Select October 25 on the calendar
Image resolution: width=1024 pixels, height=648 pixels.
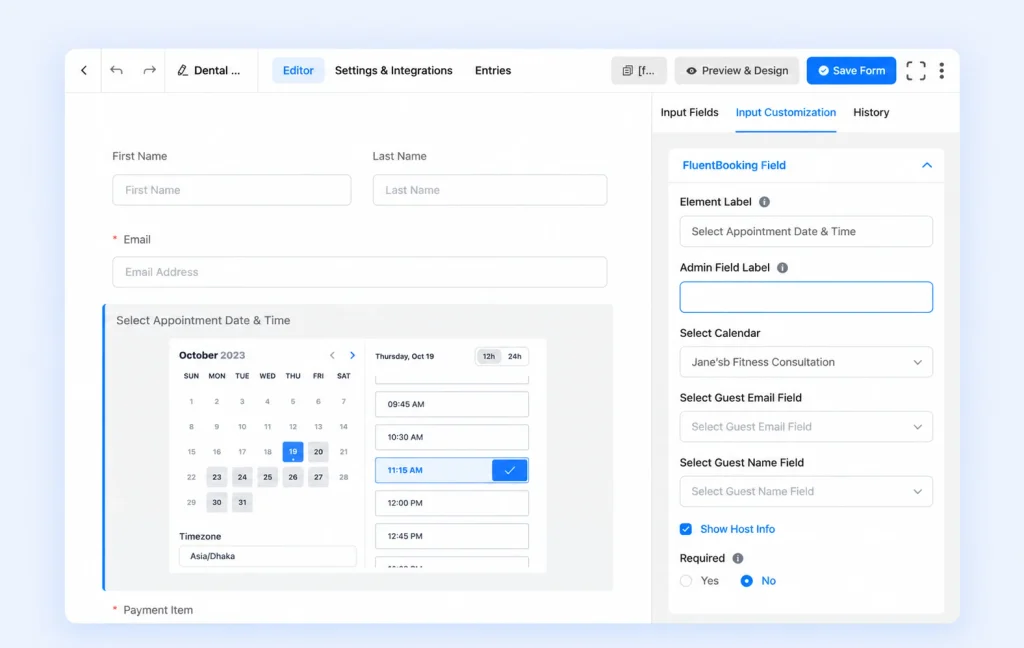tap(267, 477)
